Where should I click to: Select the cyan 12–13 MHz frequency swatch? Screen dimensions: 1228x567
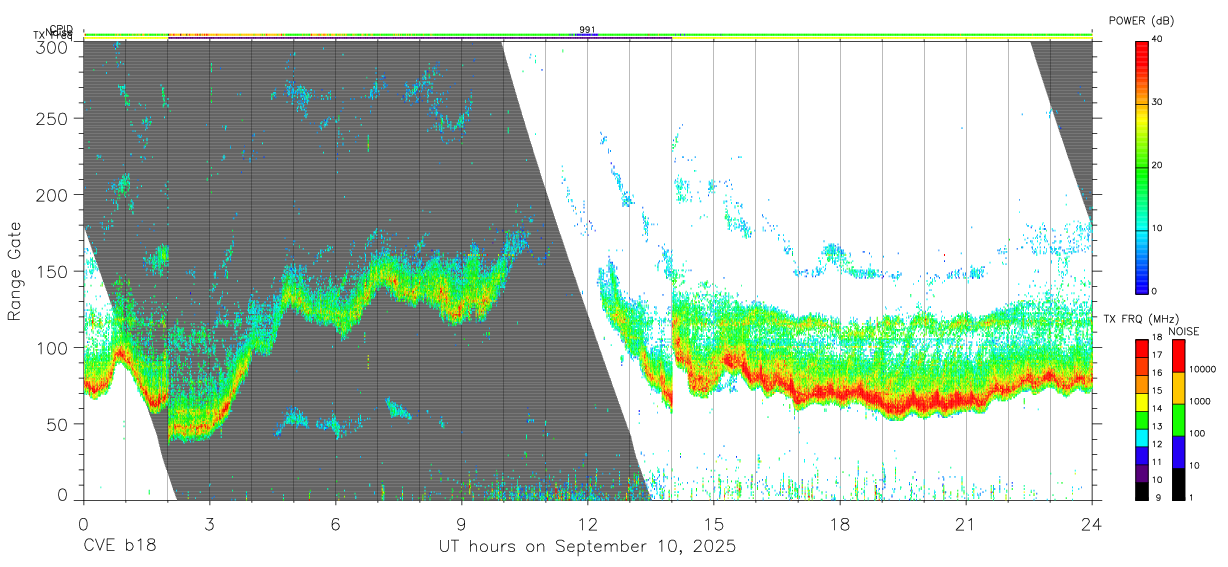pyautogui.click(x=1141, y=438)
